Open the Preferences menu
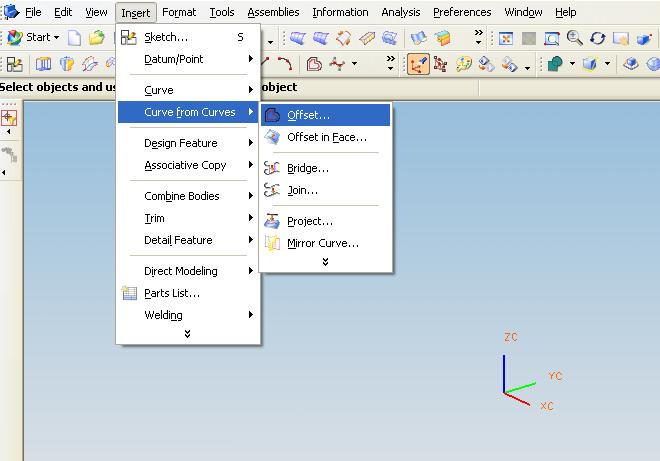This screenshot has height=461, width=660. pyautogui.click(x=462, y=13)
